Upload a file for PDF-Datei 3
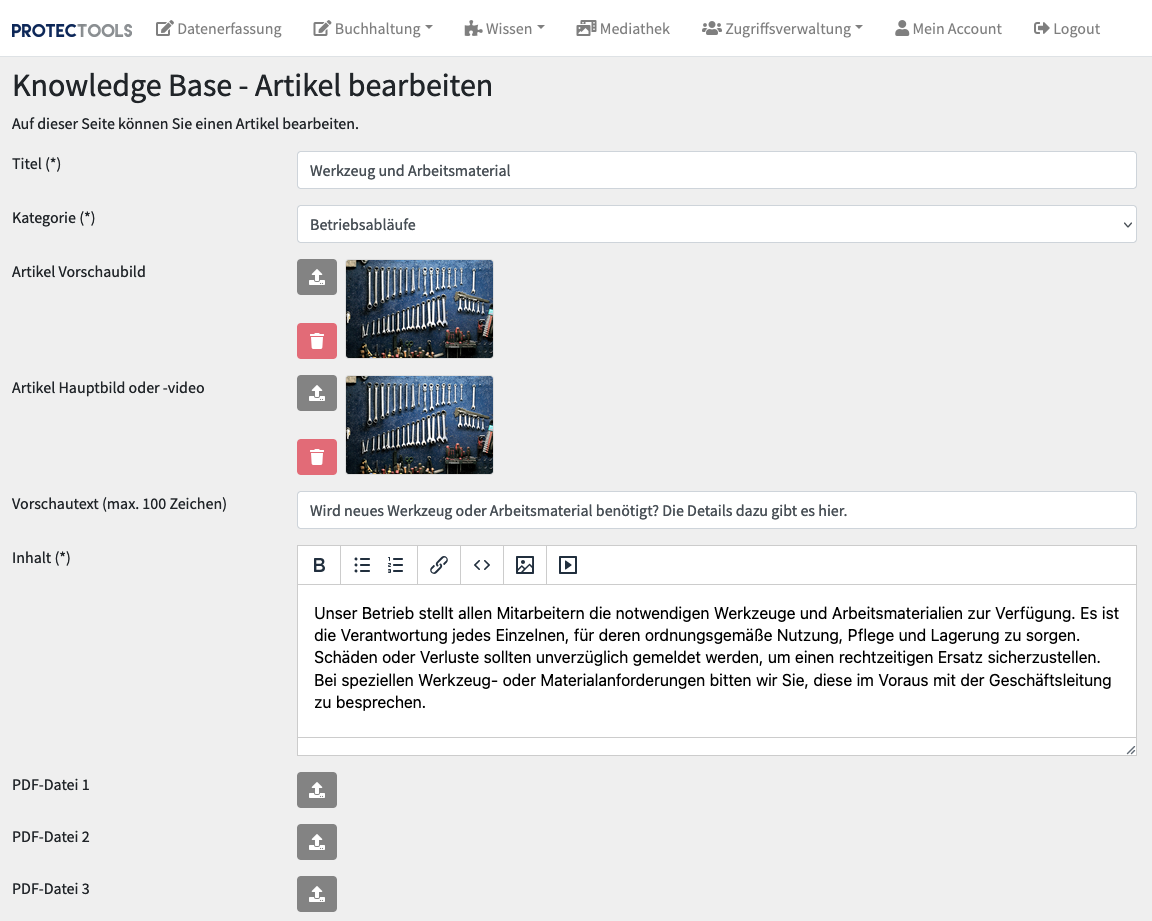1152x921 pixels. (317, 894)
